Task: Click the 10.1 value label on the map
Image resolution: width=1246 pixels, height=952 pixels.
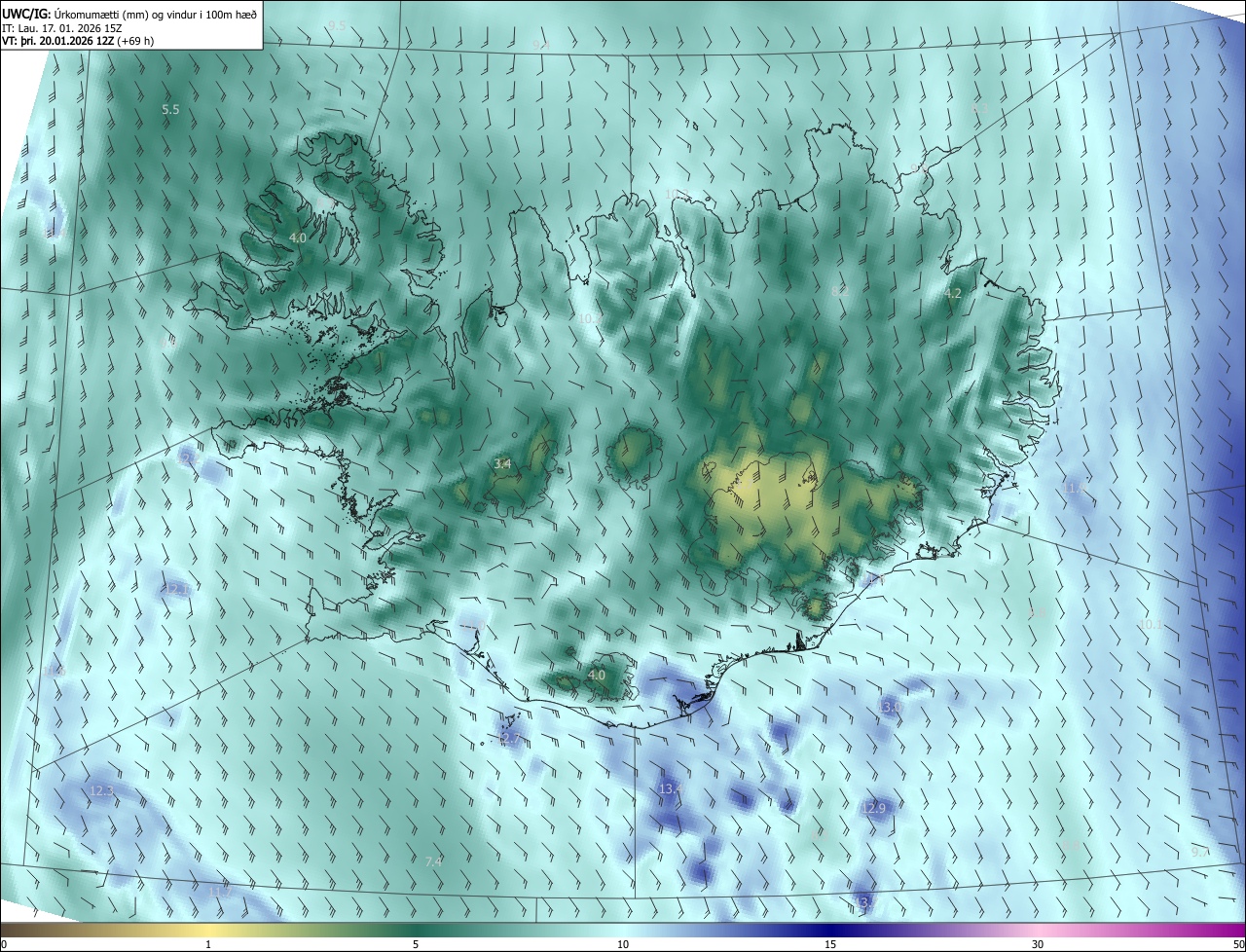Action: 1151,624
